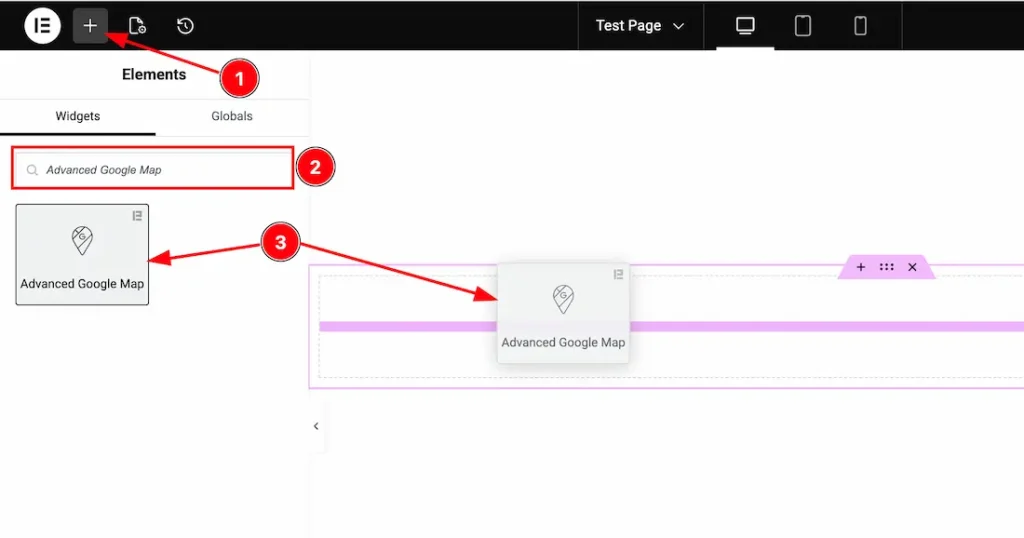1024x538 pixels.
Task: Click the Elements panel heading
Action: pyautogui.click(x=154, y=74)
